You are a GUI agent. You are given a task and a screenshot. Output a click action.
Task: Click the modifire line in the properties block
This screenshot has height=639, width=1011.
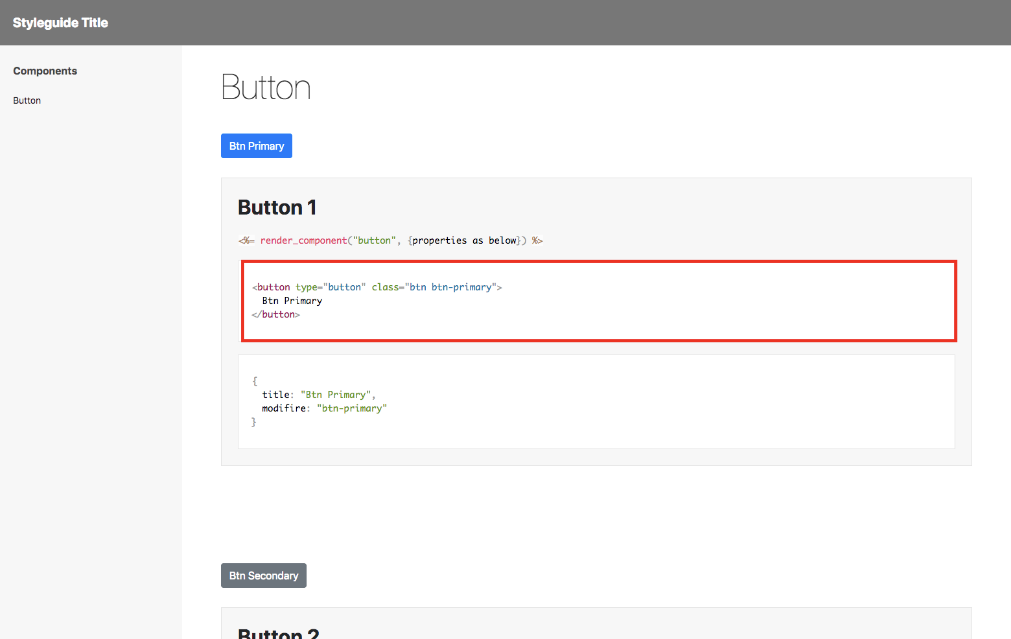click(x=324, y=409)
